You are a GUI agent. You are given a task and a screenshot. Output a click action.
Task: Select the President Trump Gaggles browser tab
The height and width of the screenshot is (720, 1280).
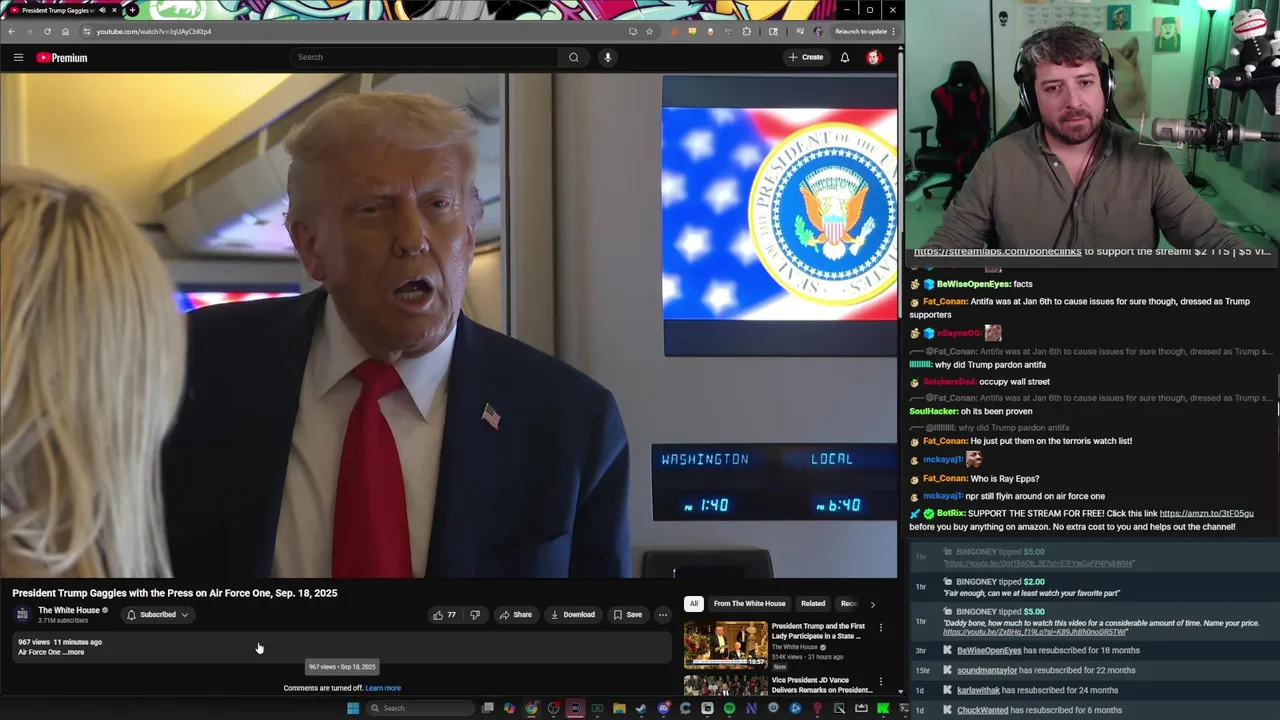tap(60, 10)
